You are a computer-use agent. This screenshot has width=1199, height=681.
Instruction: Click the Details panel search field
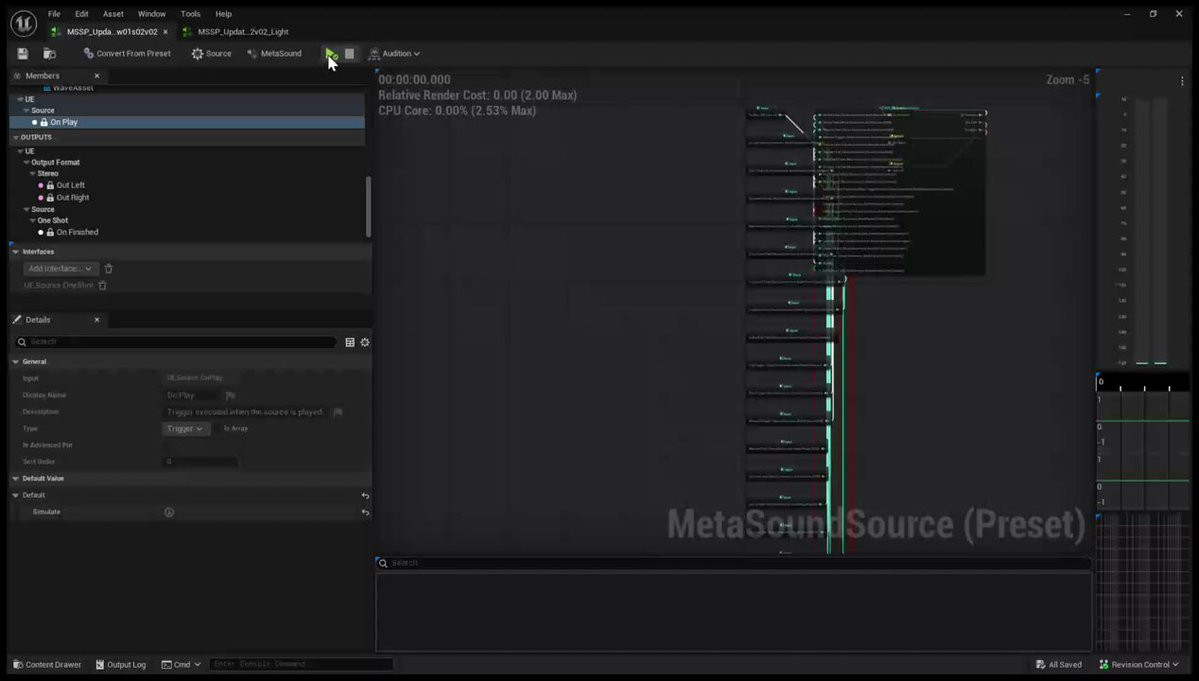coord(175,342)
